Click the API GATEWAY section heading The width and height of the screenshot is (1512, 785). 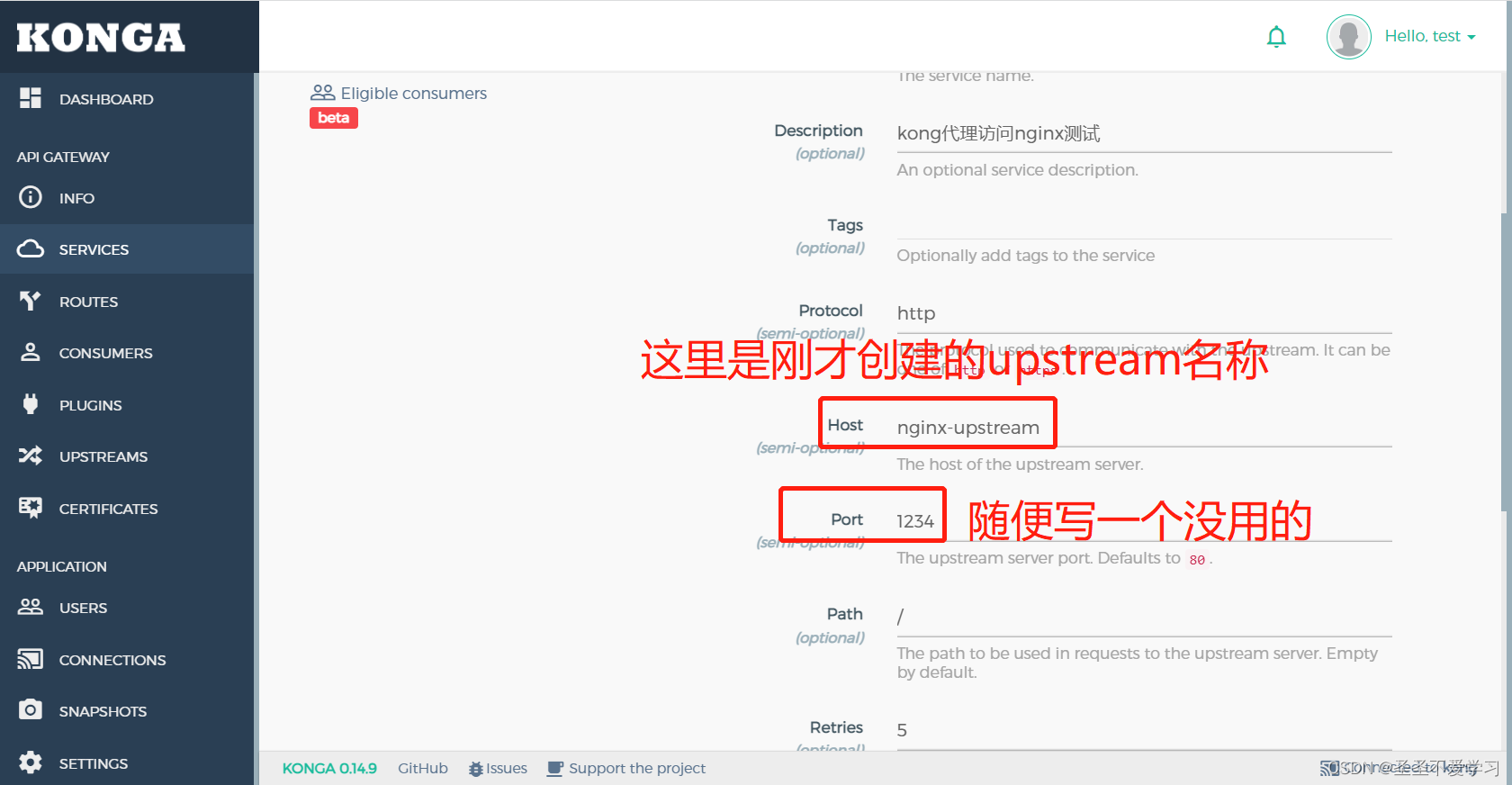[x=63, y=157]
